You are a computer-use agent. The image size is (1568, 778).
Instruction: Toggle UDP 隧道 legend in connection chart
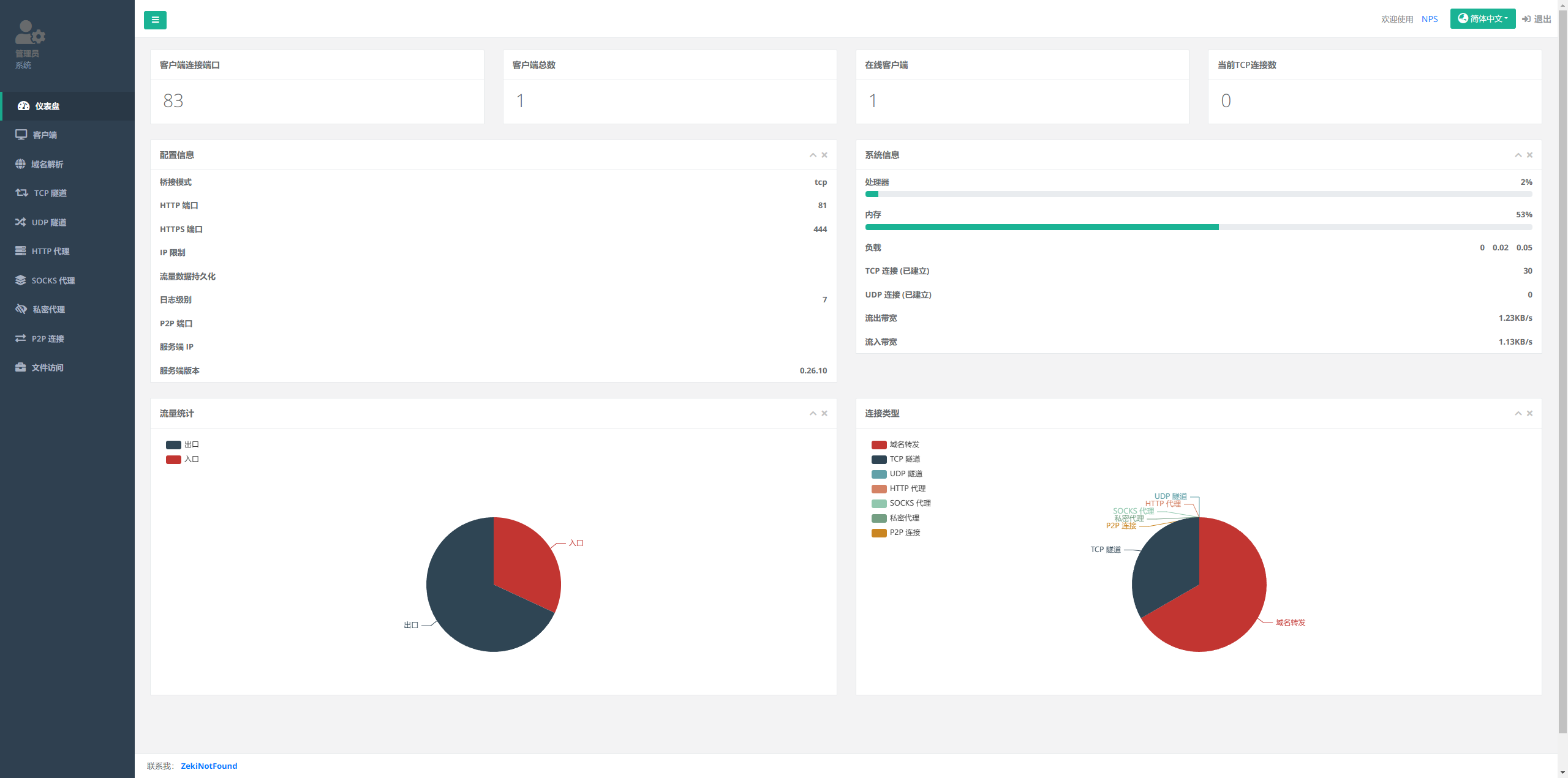pyautogui.click(x=897, y=474)
